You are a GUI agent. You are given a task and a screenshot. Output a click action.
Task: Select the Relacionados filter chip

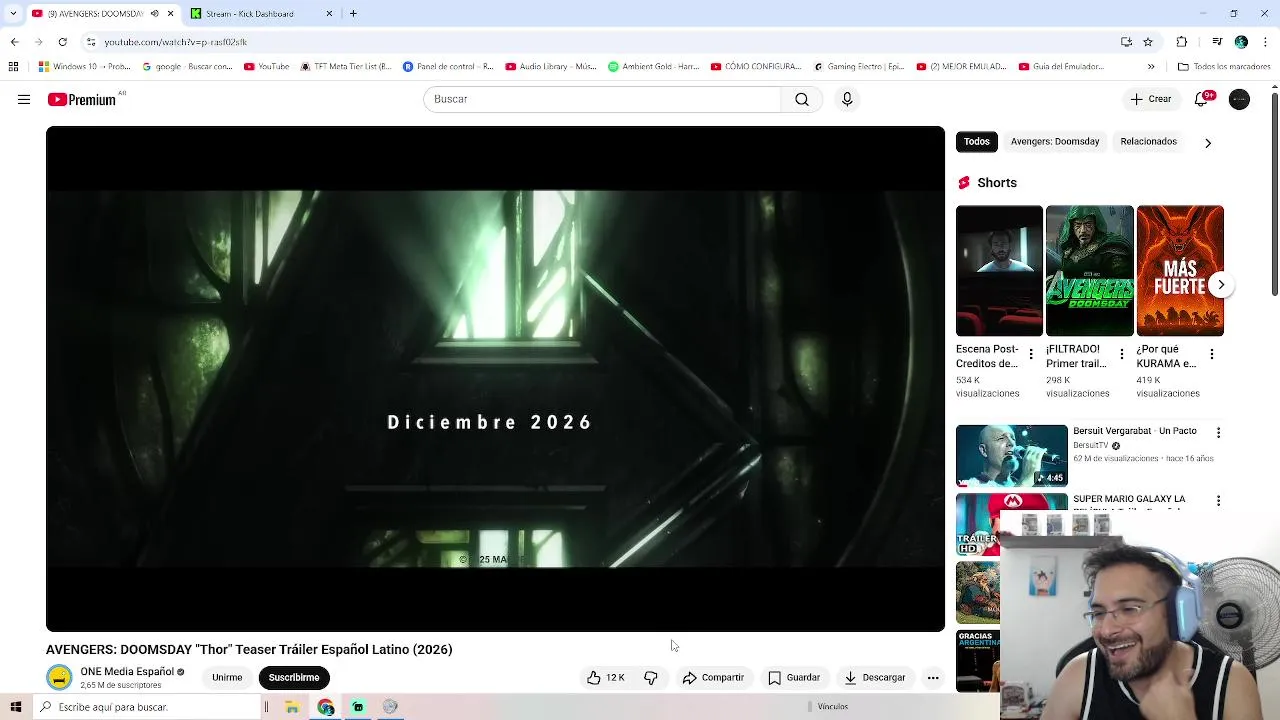(1148, 141)
